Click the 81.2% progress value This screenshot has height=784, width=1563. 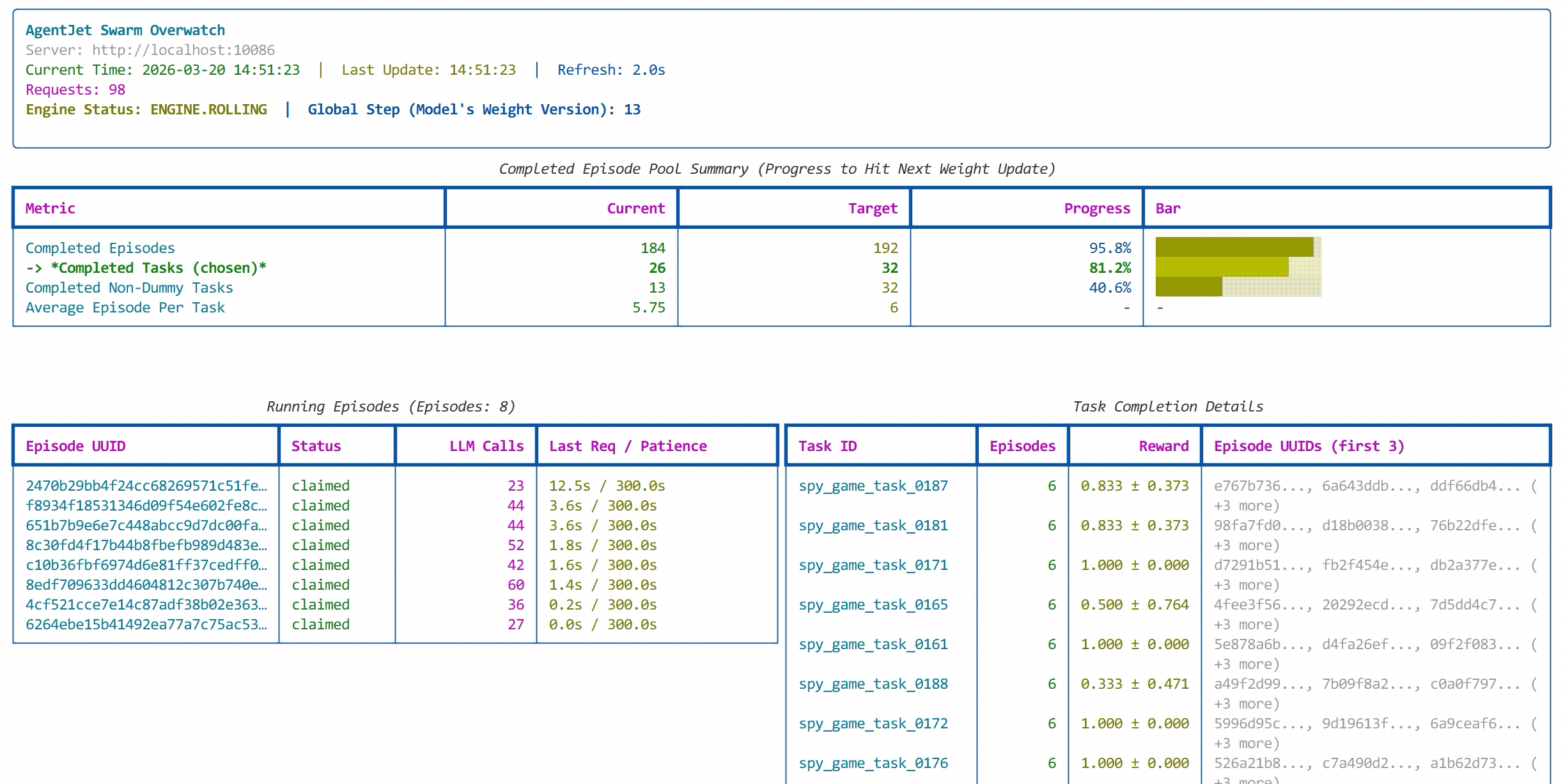pyautogui.click(x=1110, y=268)
